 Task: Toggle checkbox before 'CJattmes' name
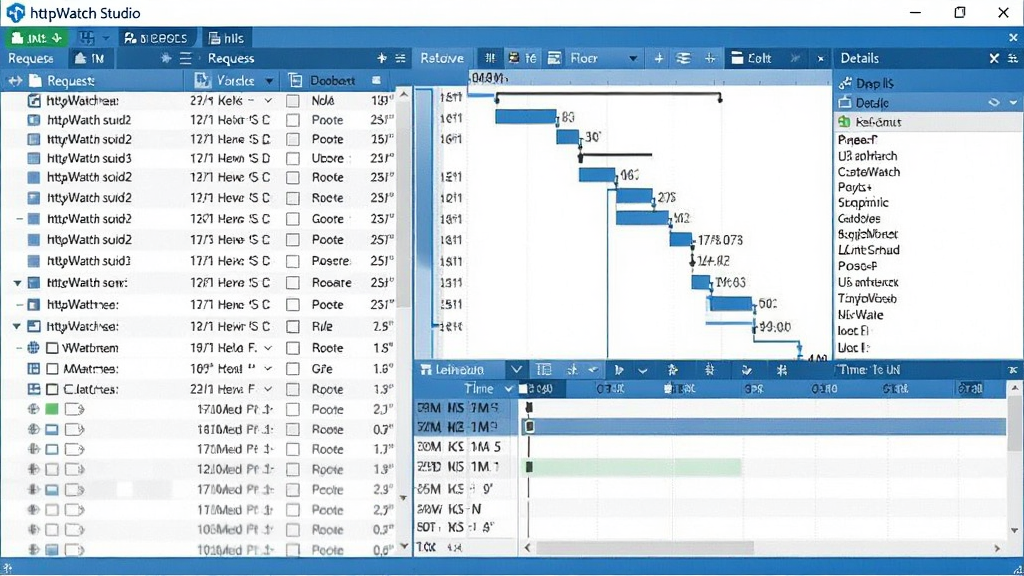(53, 389)
